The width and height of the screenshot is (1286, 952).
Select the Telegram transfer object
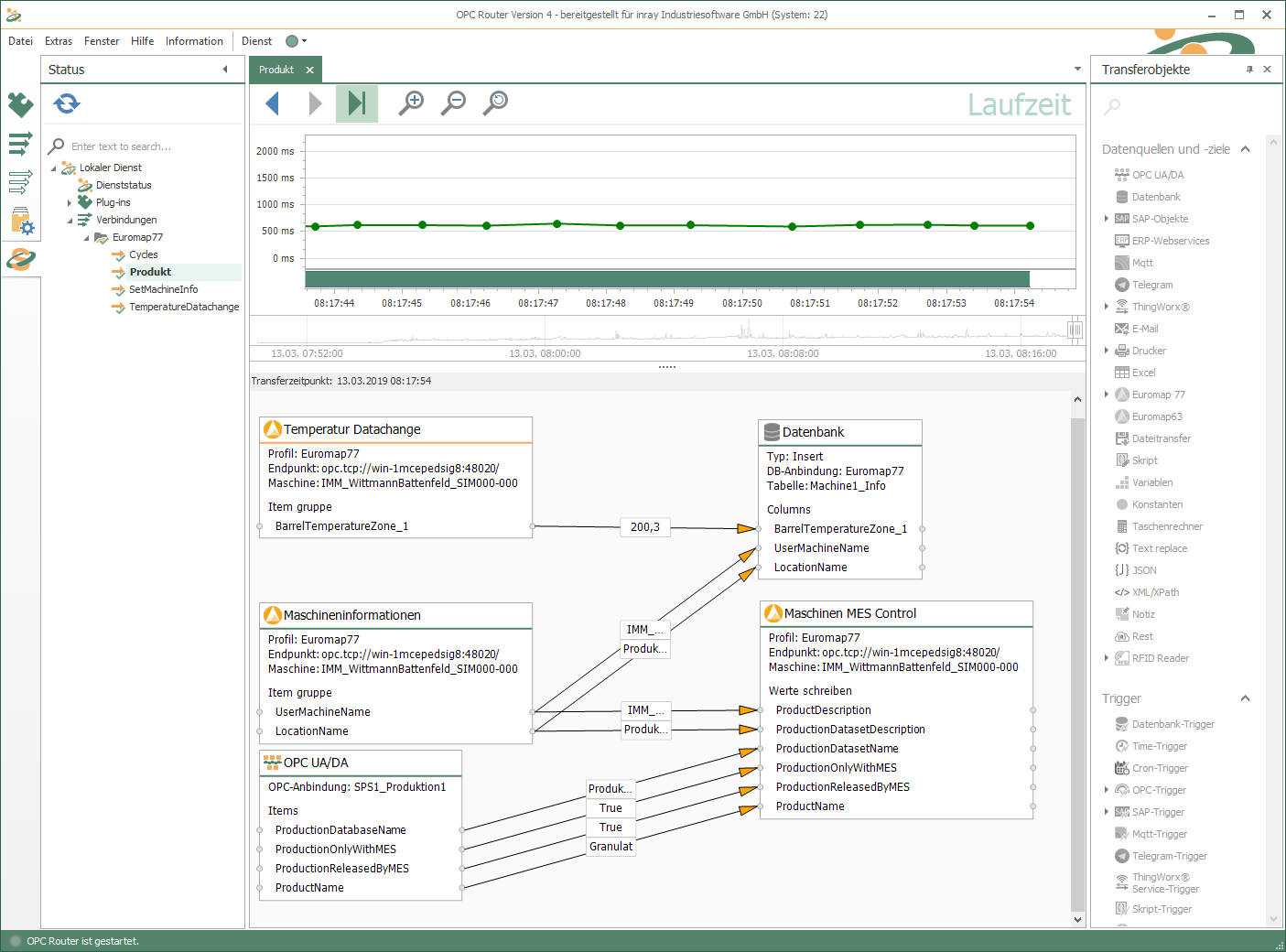coord(1151,285)
